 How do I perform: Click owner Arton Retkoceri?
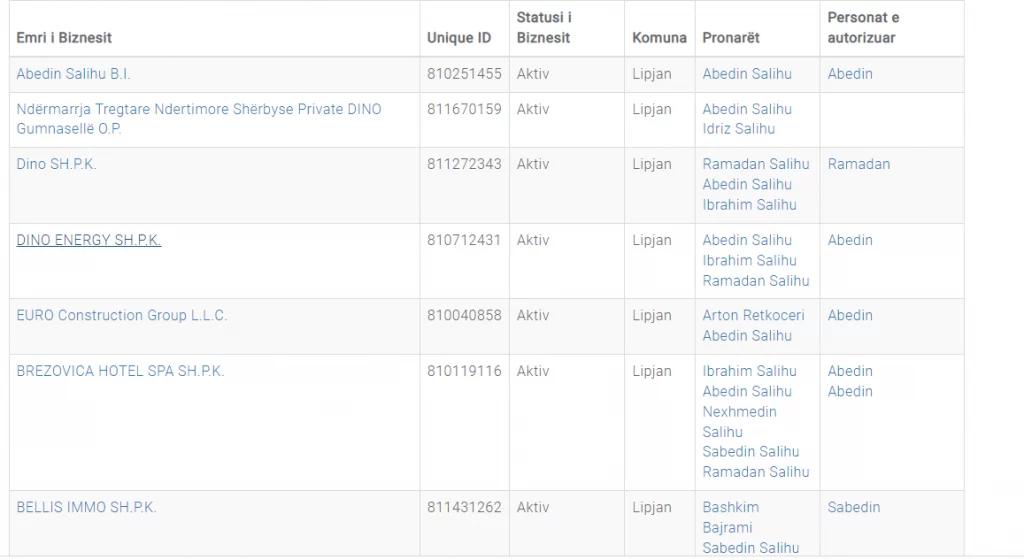(x=753, y=315)
